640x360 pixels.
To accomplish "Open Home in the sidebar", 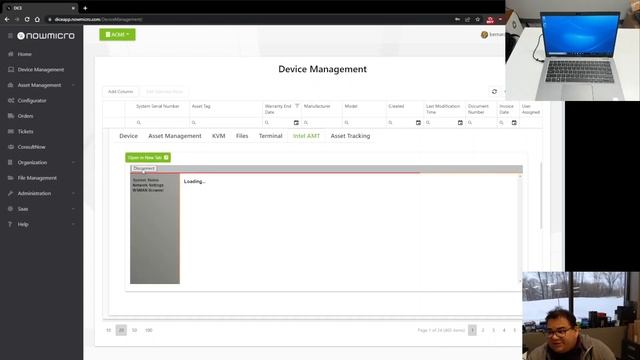I will [24, 54].
